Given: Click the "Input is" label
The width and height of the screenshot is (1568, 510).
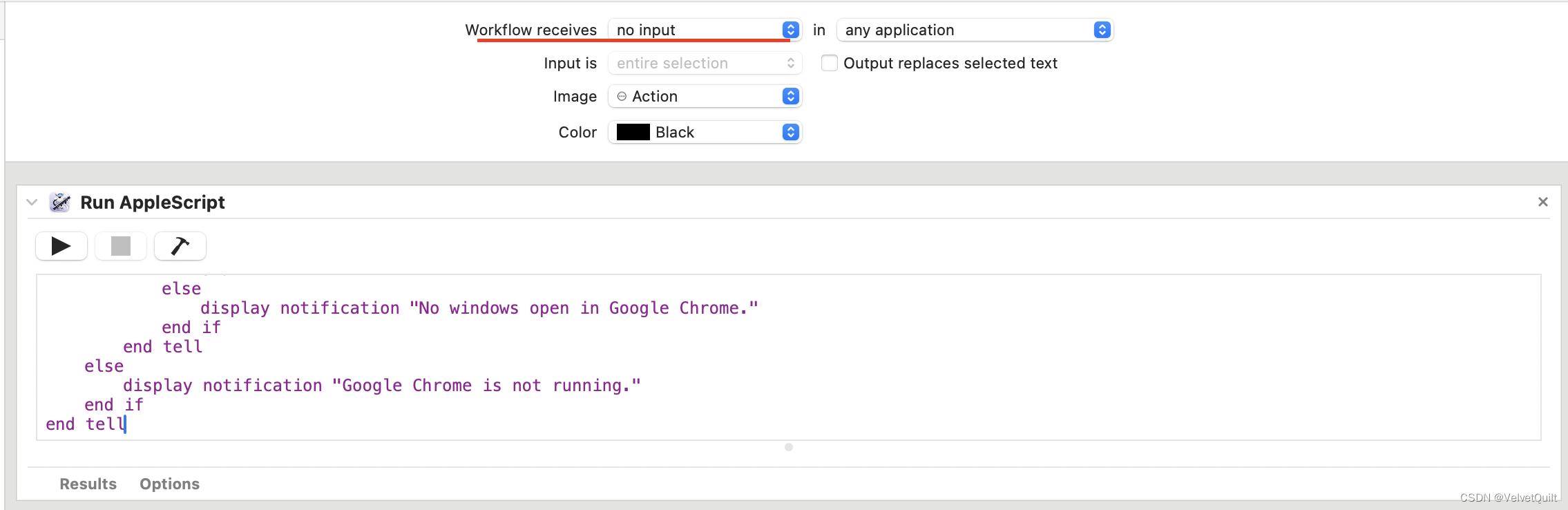Looking at the screenshot, I should pyautogui.click(x=570, y=63).
